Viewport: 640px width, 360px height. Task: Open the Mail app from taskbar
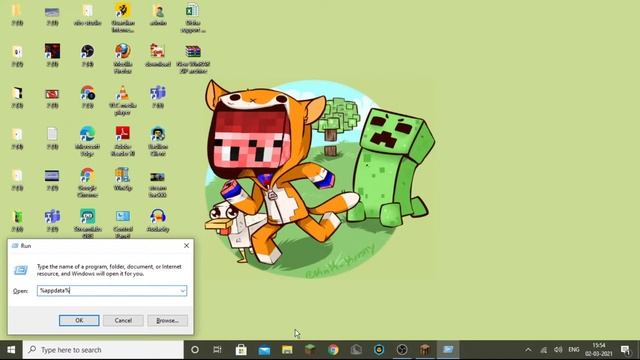264,350
